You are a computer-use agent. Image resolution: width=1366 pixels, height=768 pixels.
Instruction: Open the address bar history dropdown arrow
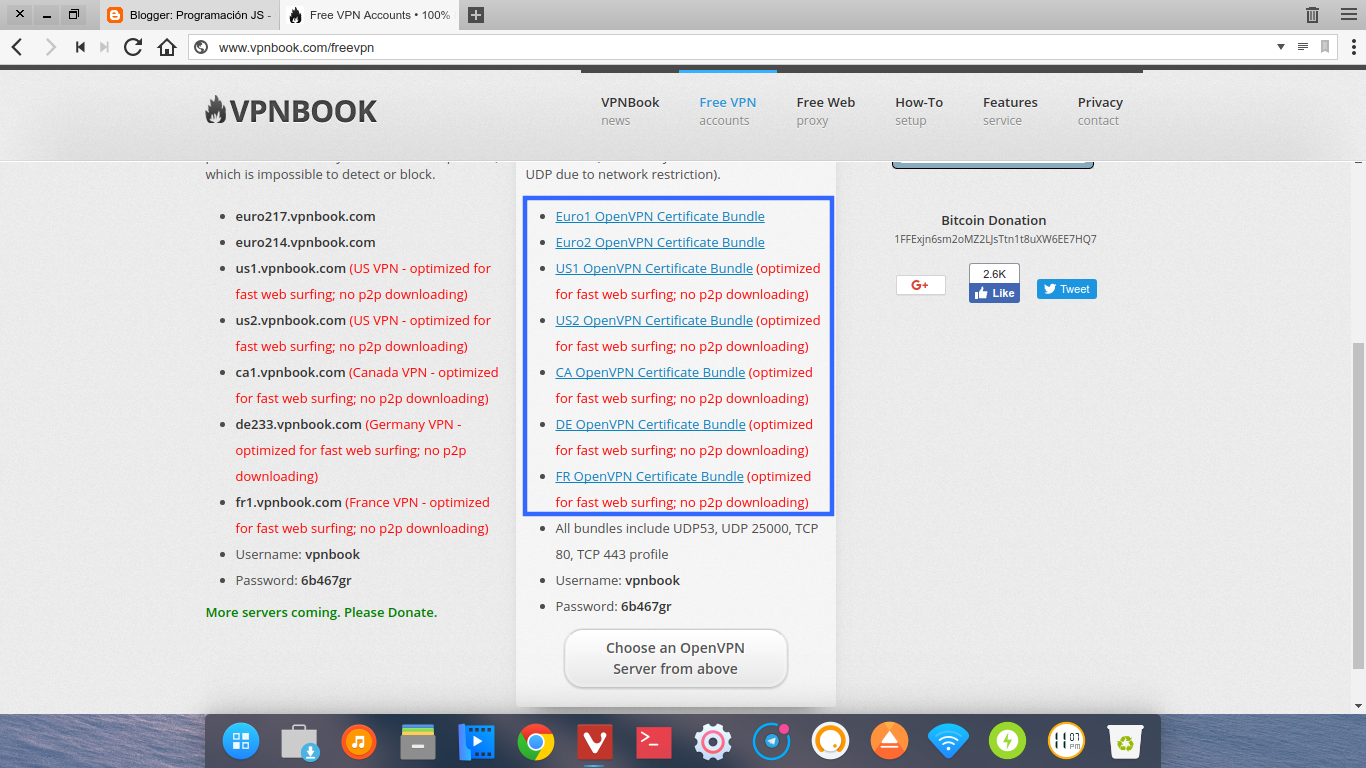coord(1281,47)
